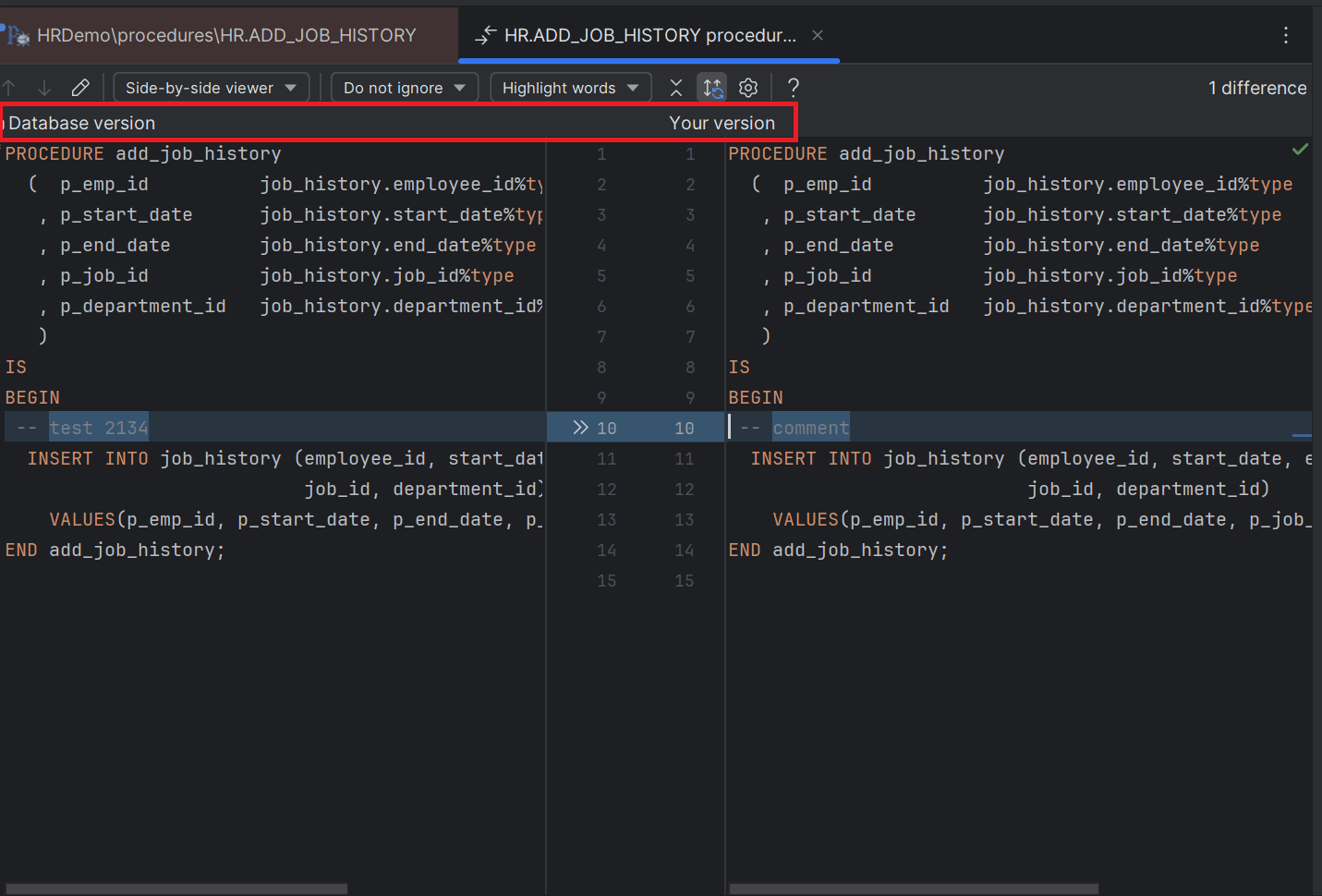The image size is (1322, 896).
Task: Jump to previous difference with up arrow
Action: point(8,87)
